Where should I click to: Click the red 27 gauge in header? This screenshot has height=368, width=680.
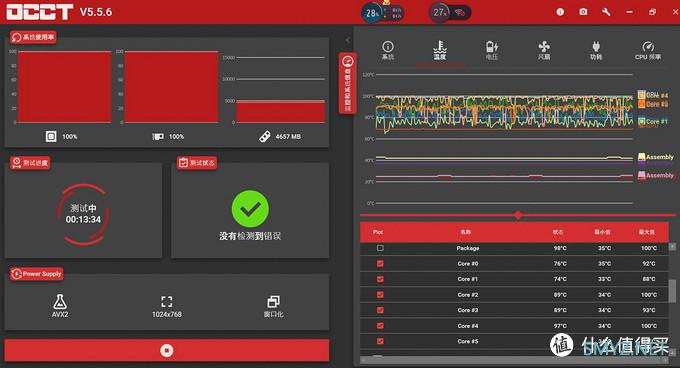pos(439,13)
